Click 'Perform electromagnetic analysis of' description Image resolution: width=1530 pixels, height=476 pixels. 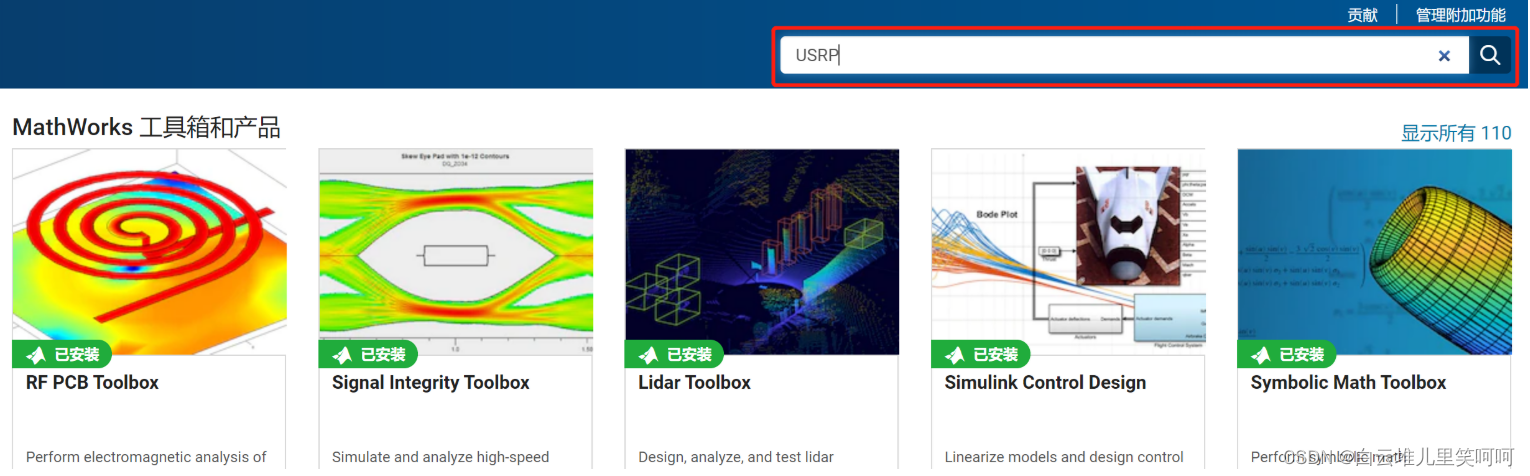[x=146, y=457]
